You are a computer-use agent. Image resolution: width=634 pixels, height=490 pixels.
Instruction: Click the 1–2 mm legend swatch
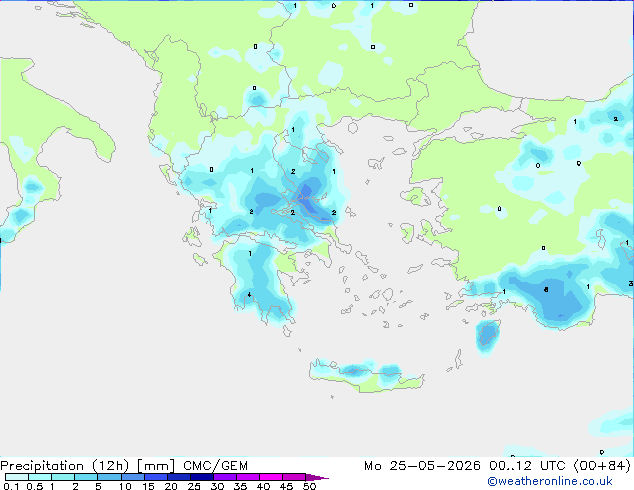[x=63, y=477]
